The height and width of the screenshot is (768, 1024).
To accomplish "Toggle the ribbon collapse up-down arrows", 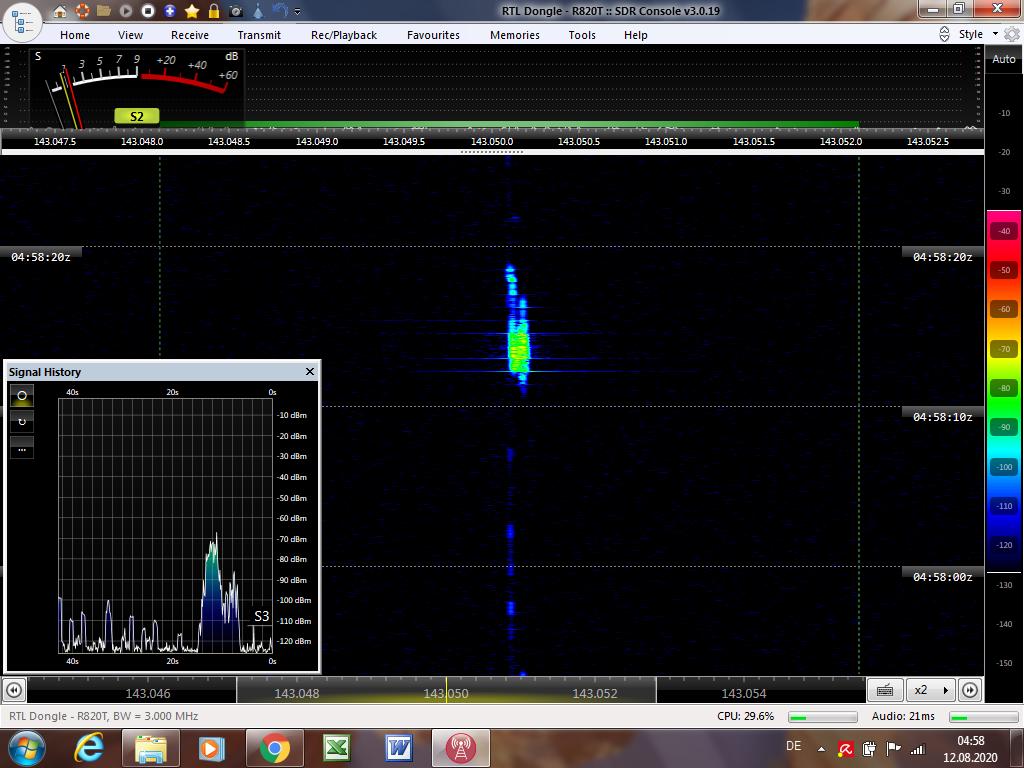I will [944, 34].
